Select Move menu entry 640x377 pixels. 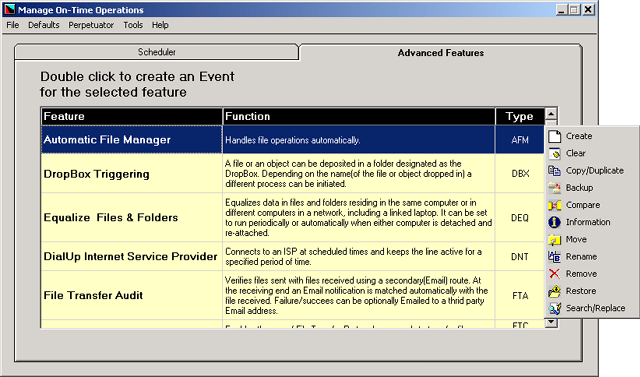click(x=592, y=240)
